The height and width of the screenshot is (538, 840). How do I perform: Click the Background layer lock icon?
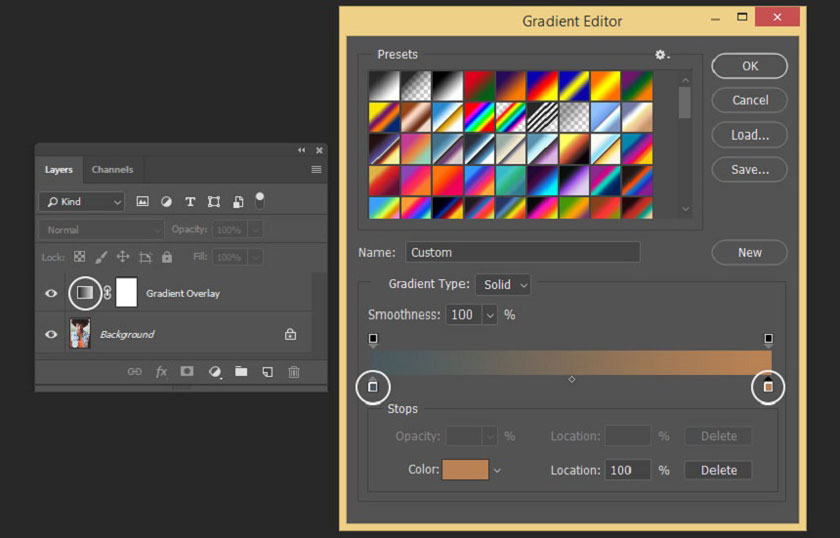[290, 334]
